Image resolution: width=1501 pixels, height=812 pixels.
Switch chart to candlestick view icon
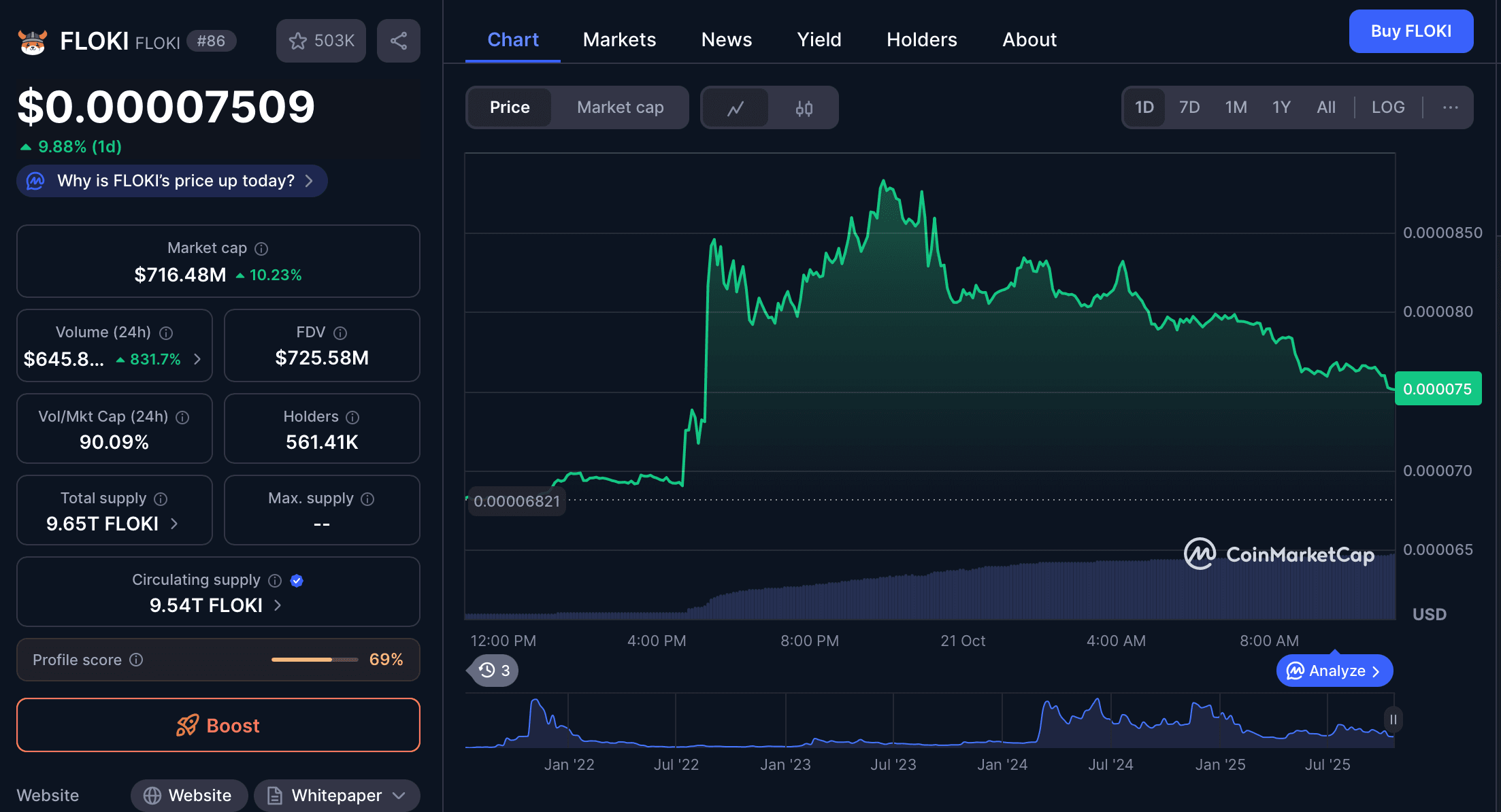(x=803, y=107)
